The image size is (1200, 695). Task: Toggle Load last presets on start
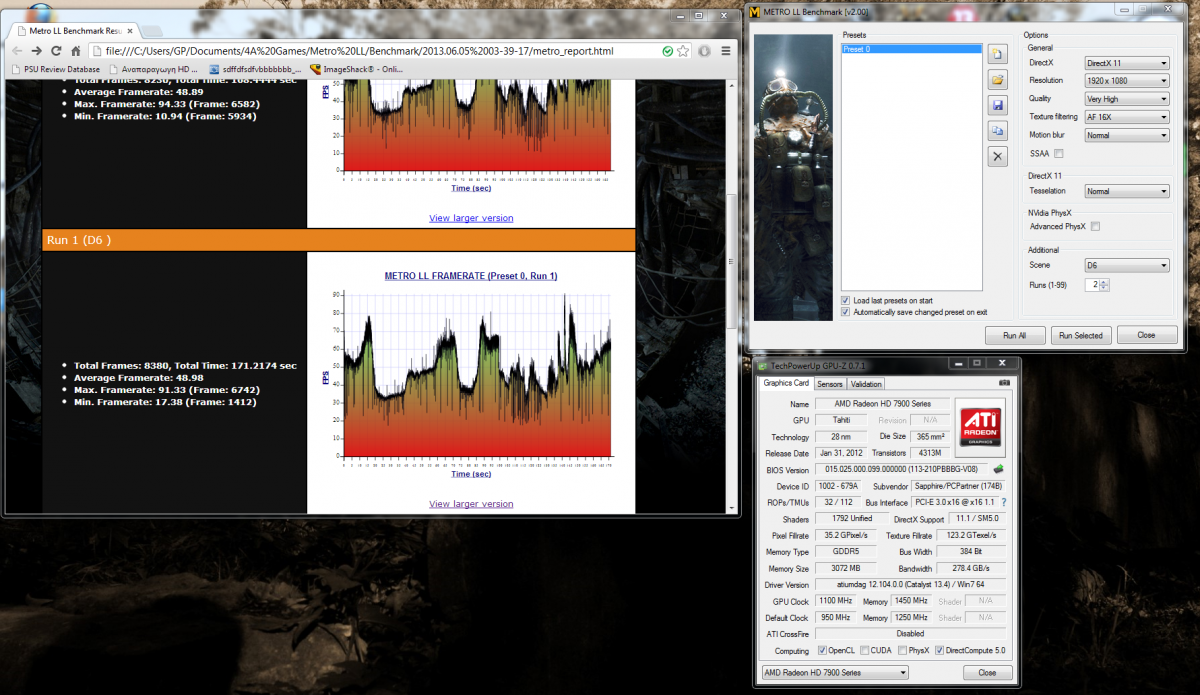(x=847, y=300)
